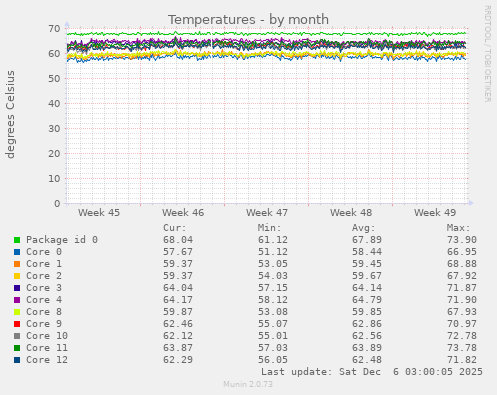Click the 30 value on the y-axis
Image resolution: width=497 pixels, height=395 pixels.
[x=54, y=129]
